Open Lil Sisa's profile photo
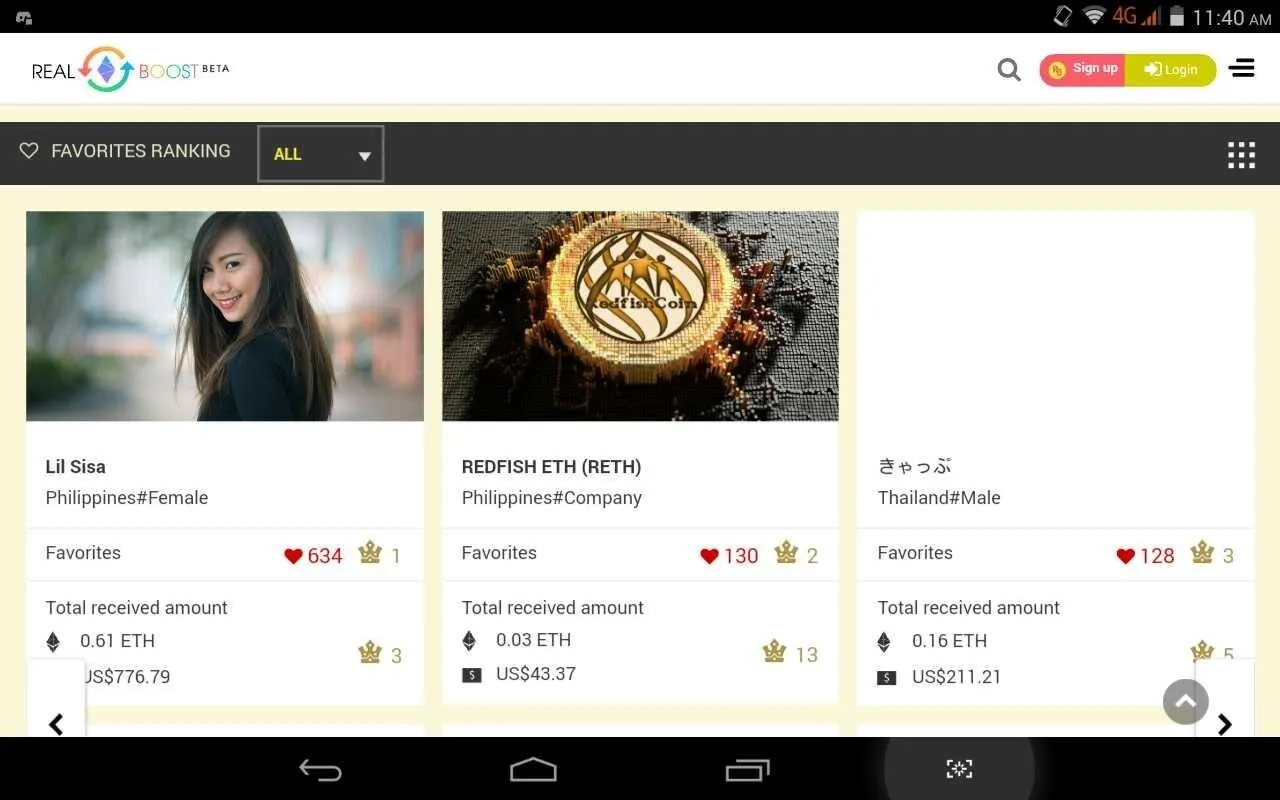This screenshot has height=800, width=1280. click(x=225, y=316)
